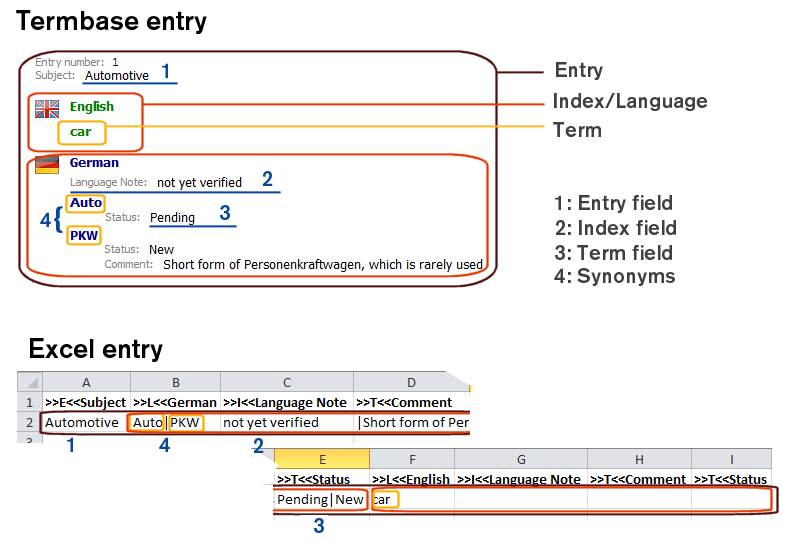The image size is (788, 552).
Task: Select the German term 'Auto' in termbase entry
Action: [x=87, y=203]
